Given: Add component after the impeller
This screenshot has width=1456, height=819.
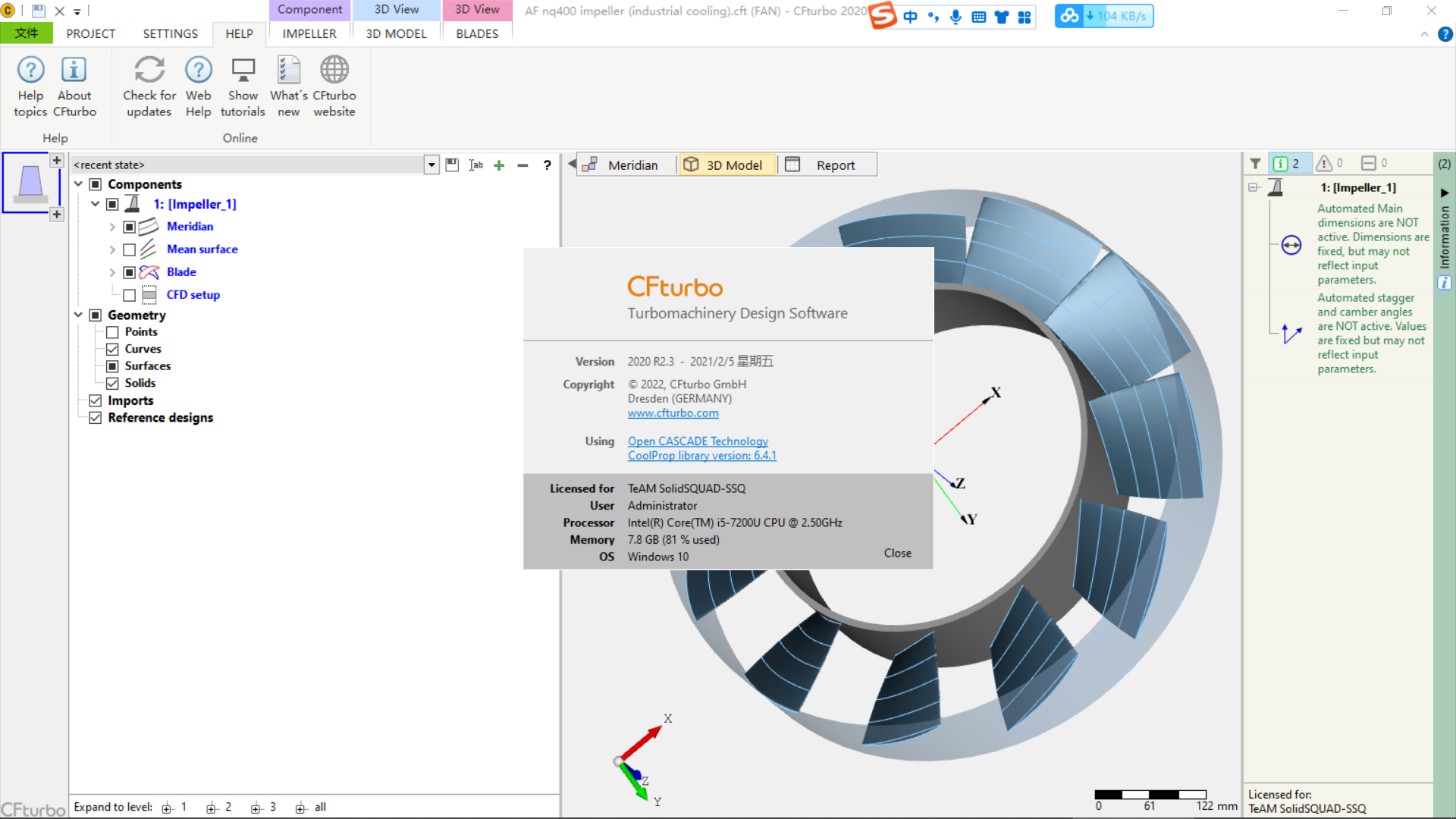Looking at the screenshot, I should tap(57, 215).
